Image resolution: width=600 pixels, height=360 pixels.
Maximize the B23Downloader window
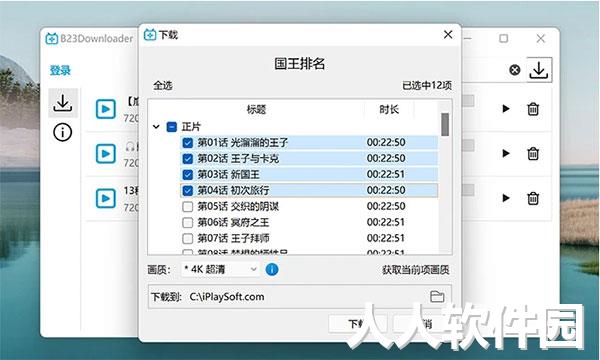pos(504,38)
